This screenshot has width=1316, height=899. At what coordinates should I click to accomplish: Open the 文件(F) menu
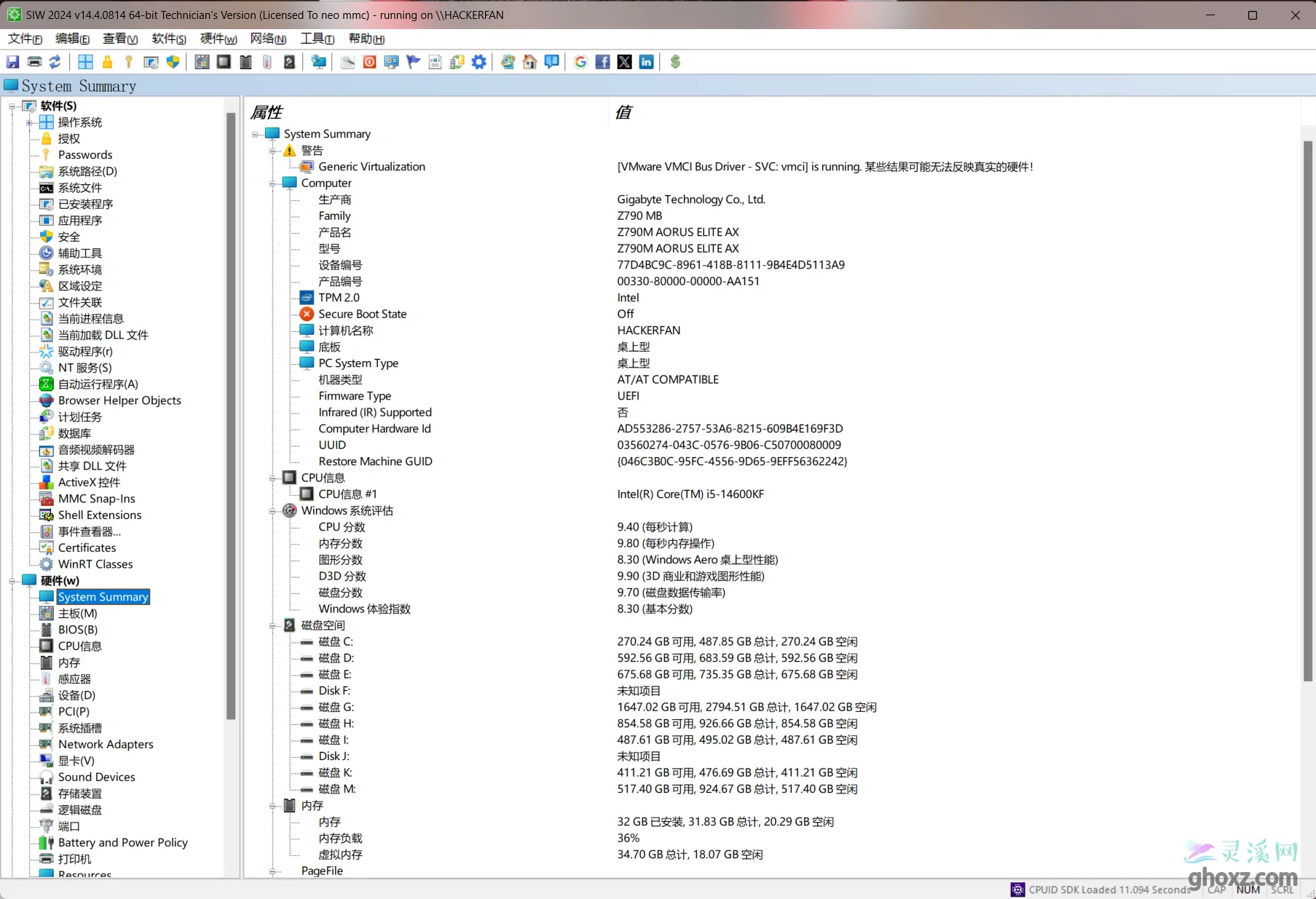pyautogui.click(x=25, y=39)
